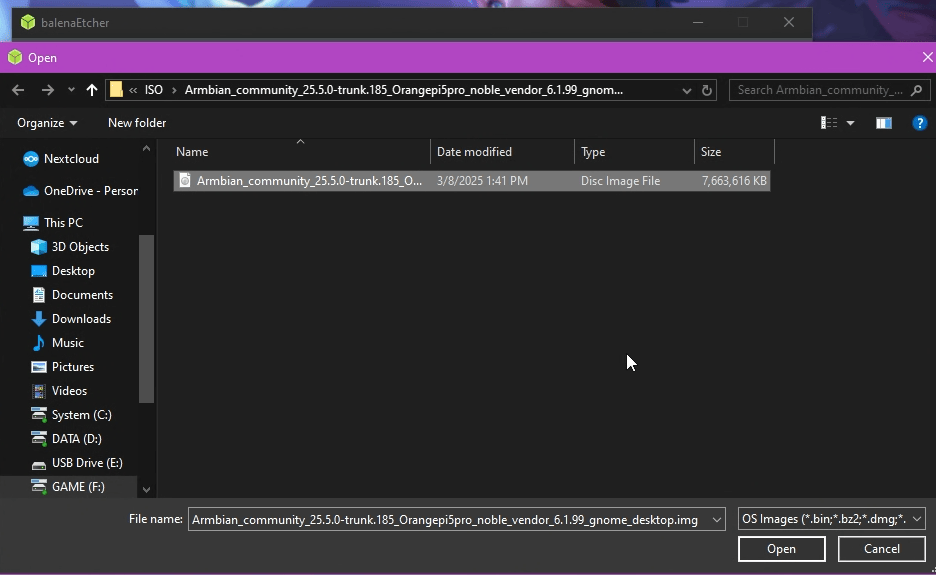Open the help question mark icon
The width and height of the screenshot is (936, 575).
coord(919,123)
